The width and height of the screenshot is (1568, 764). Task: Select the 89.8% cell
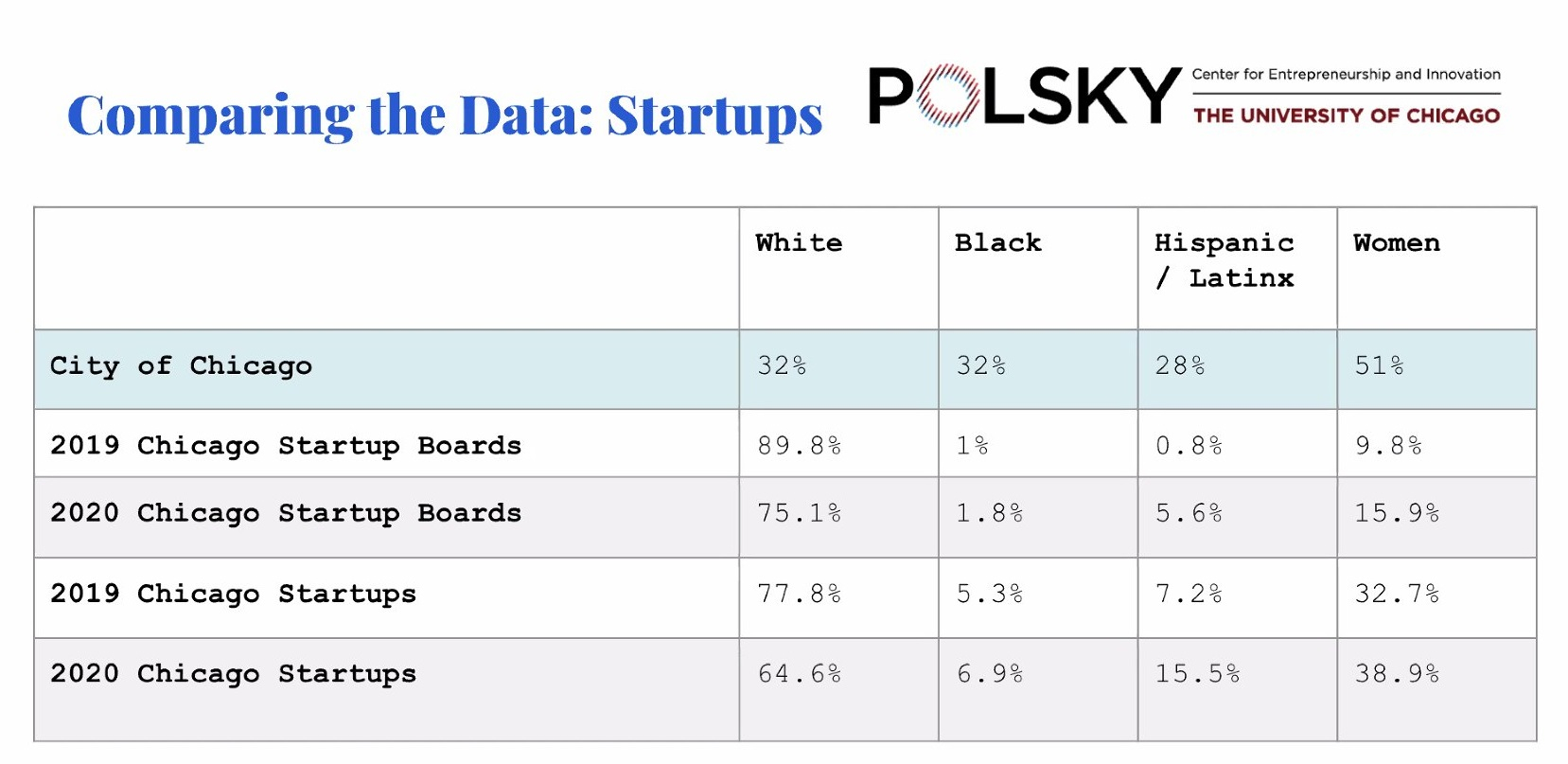tap(799, 446)
